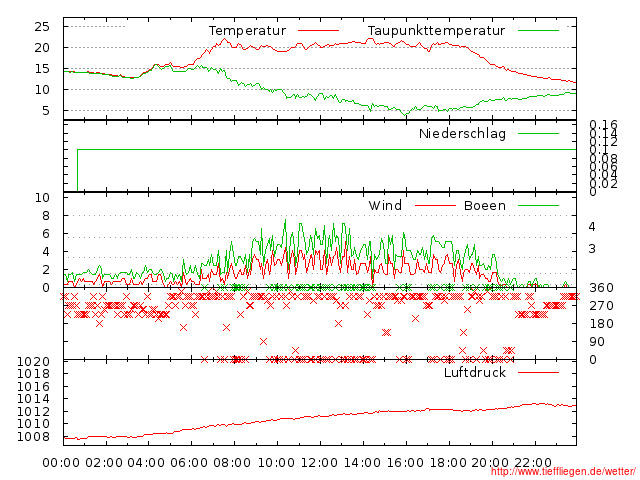
Task: Click the 270 wind direction value
Action: coord(601,306)
